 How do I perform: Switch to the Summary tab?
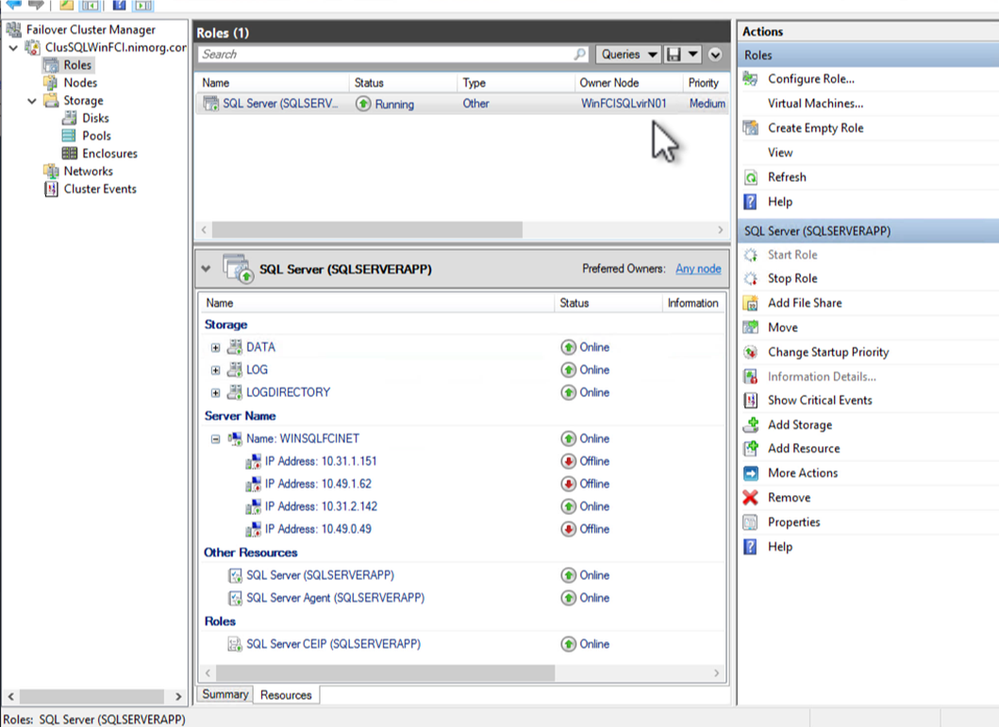pyautogui.click(x=225, y=694)
